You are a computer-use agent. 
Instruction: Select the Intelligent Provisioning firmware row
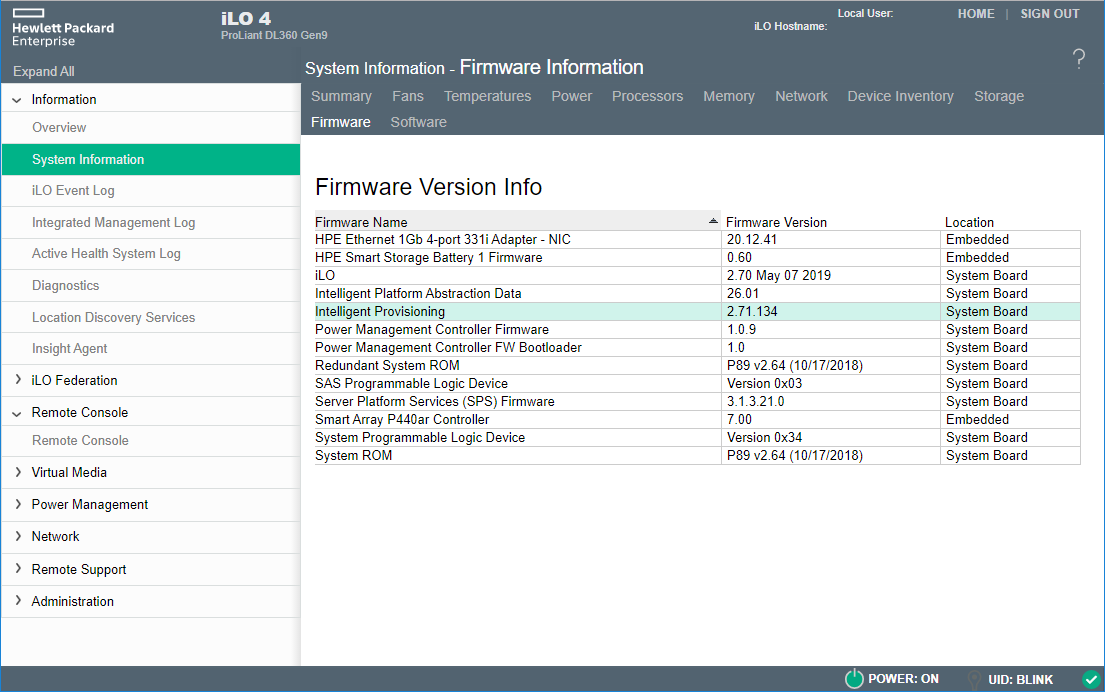pos(500,311)
